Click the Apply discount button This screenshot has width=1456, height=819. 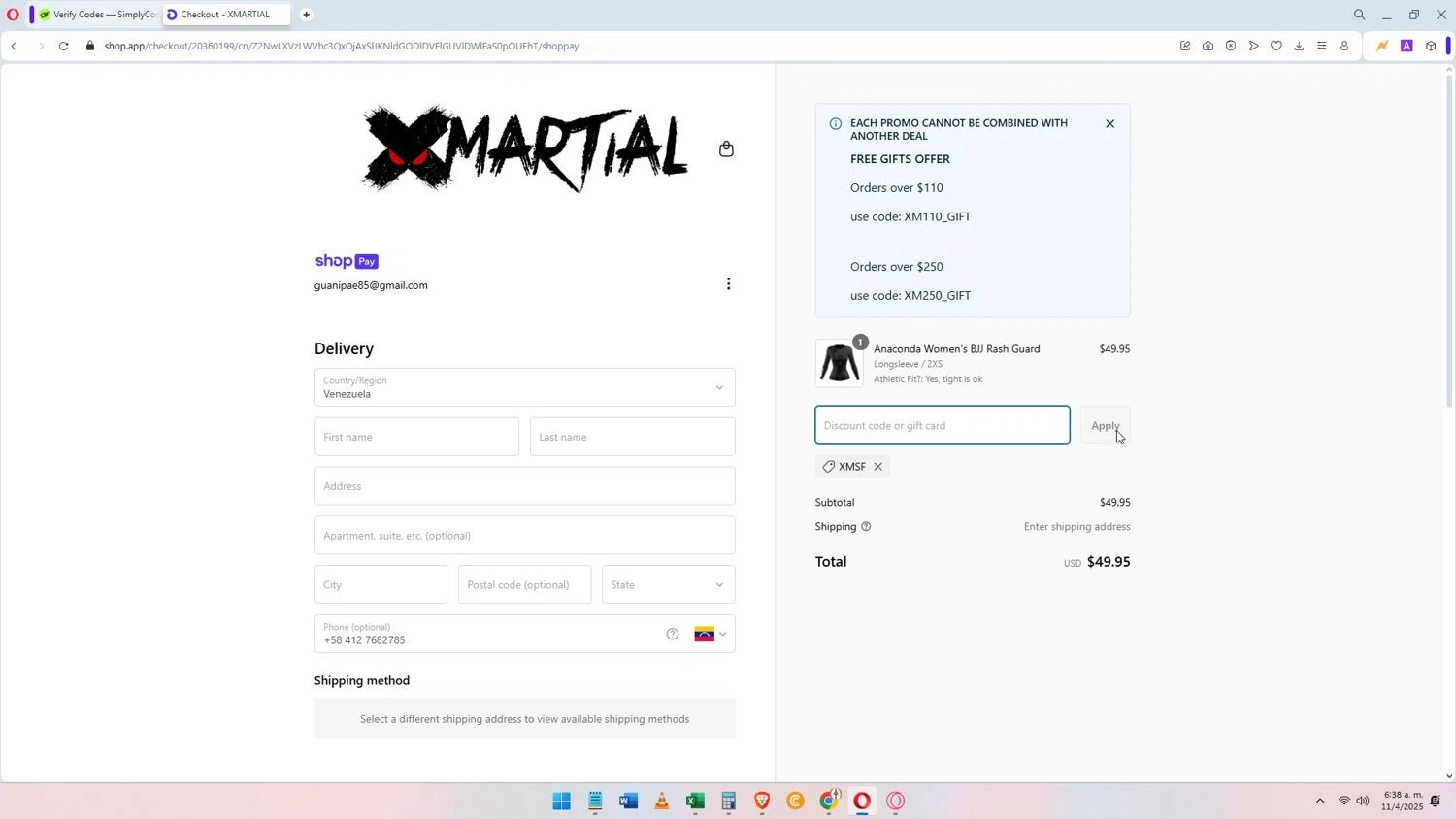tap(1105, 425)
